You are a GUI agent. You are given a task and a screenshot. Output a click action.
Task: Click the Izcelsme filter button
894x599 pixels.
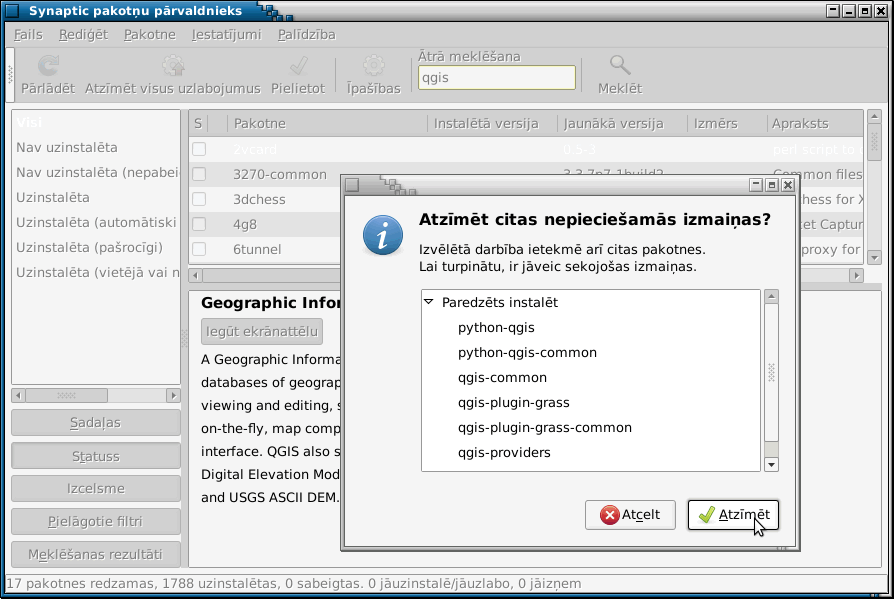(x=96, y=488)
